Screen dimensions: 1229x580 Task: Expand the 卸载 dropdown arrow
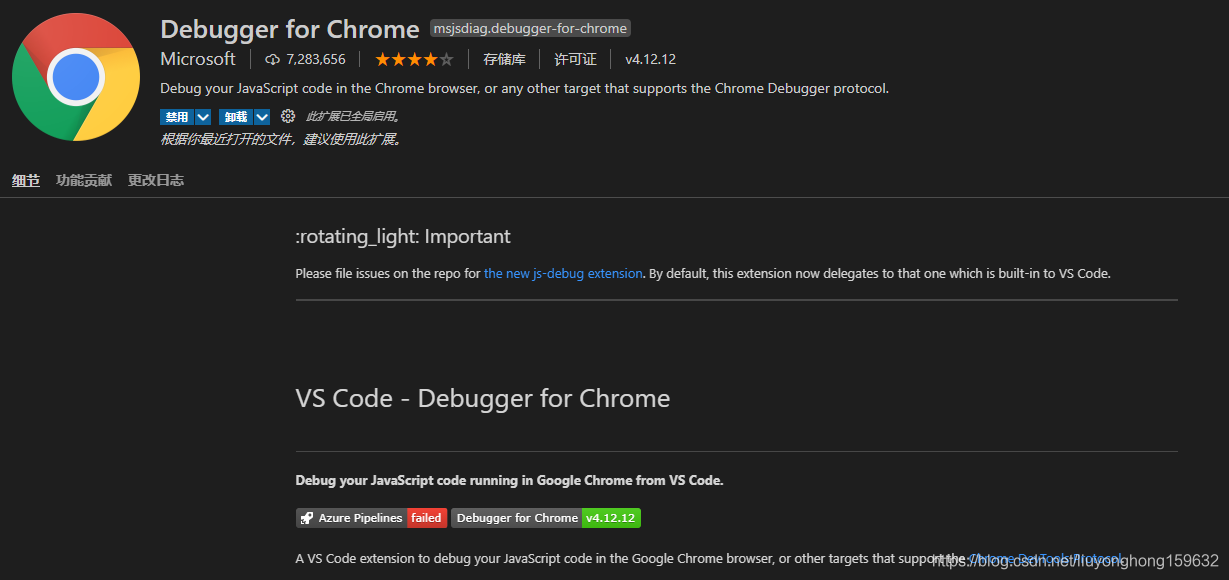(262, 117)
